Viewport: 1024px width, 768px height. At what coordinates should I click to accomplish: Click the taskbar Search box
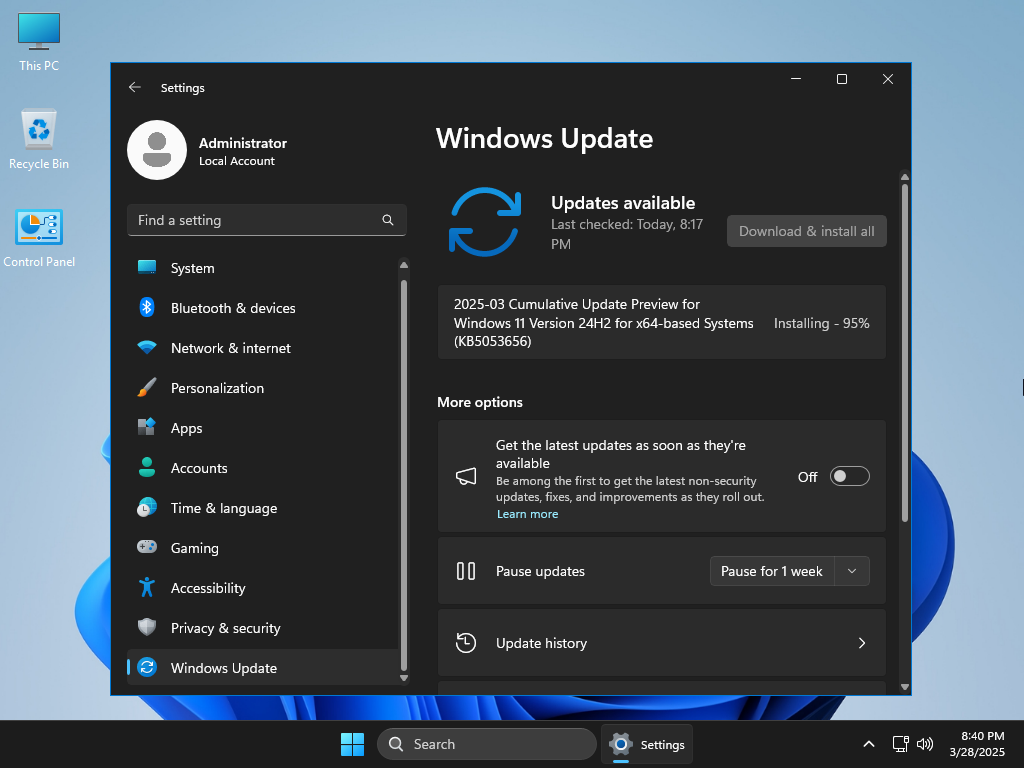point(487,744)
